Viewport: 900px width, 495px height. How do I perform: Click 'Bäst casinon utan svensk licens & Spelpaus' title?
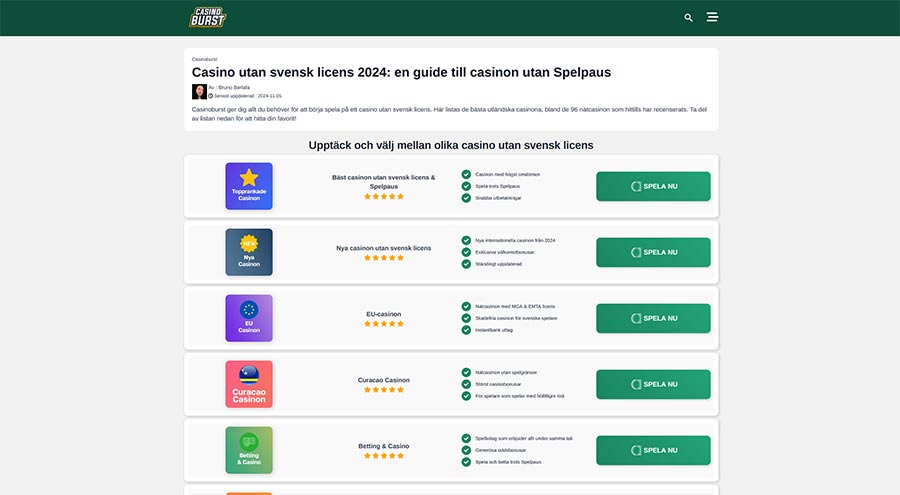point(383,181)
